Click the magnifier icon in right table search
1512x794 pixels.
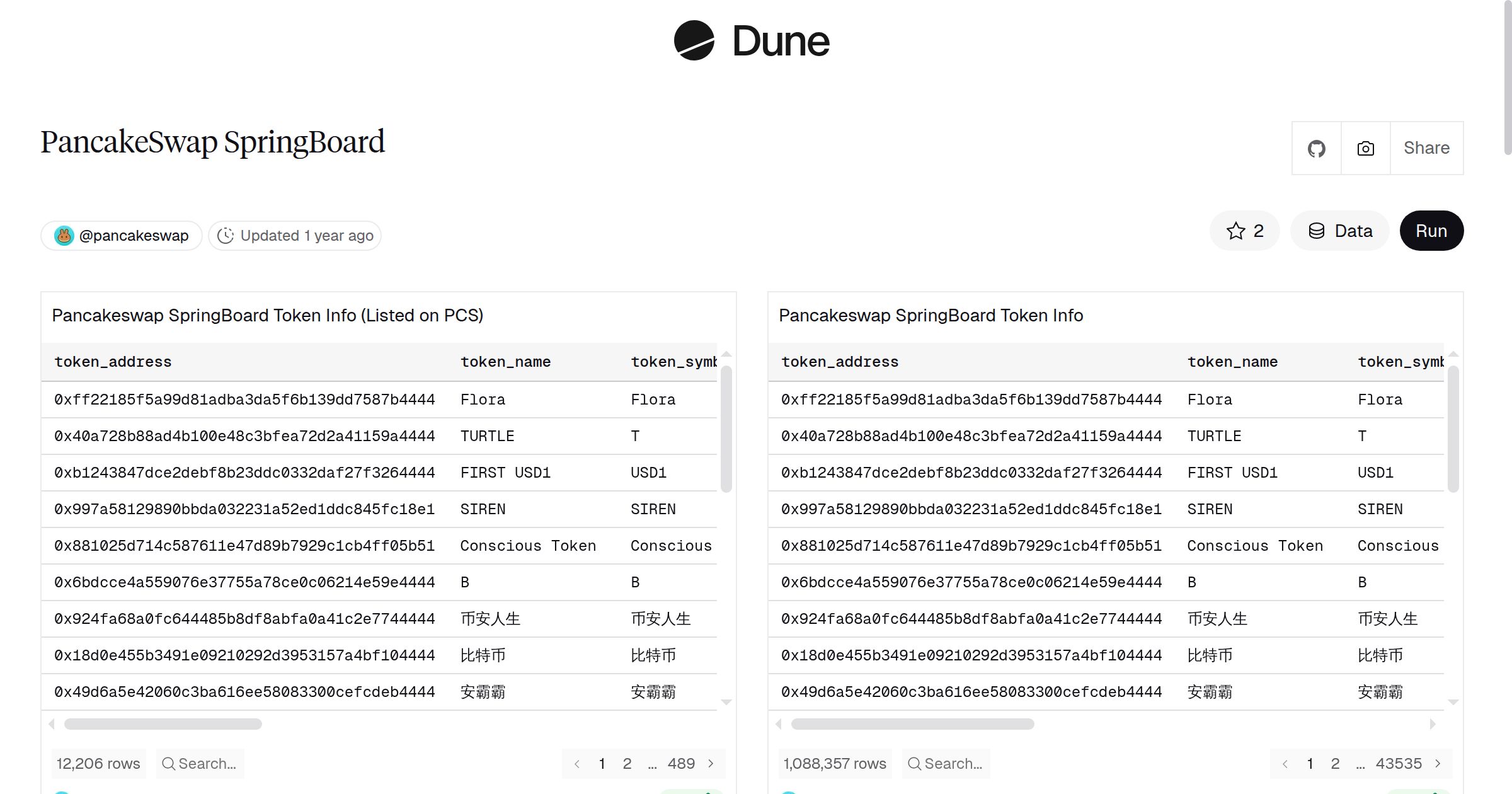[914, 763]
